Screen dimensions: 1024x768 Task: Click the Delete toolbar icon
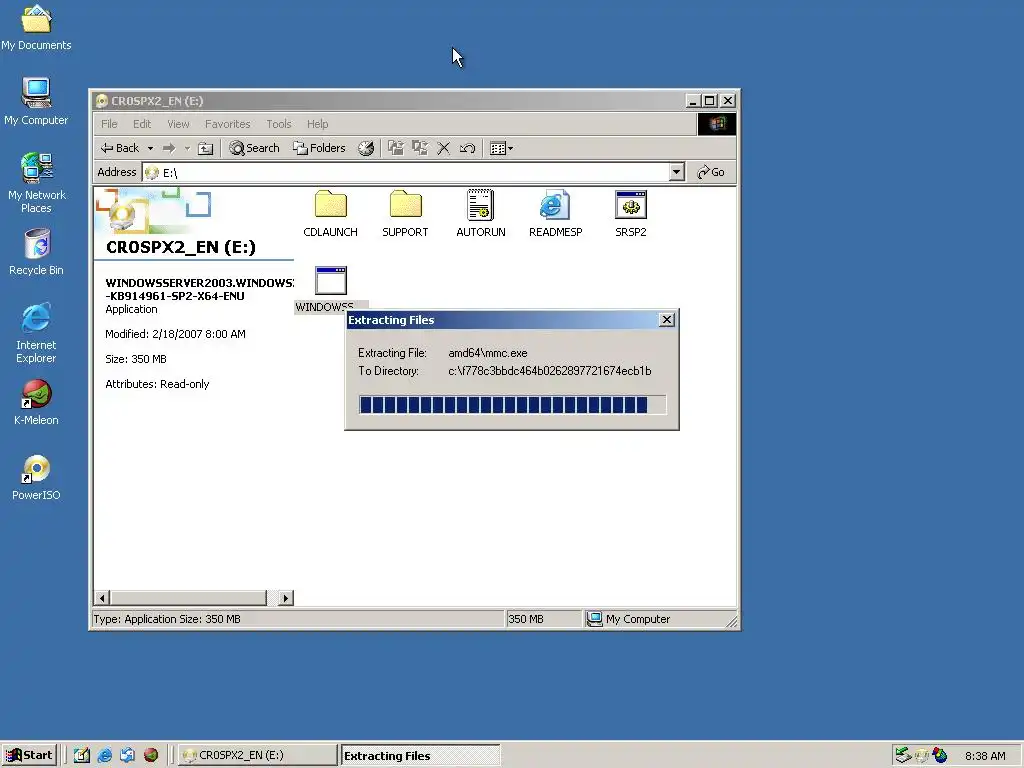pyautogui.click(x=443, y=148)
